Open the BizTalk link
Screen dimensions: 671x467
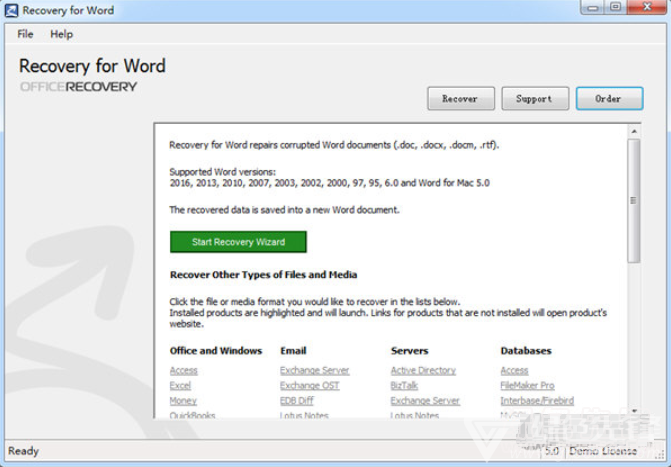[404, 385]
